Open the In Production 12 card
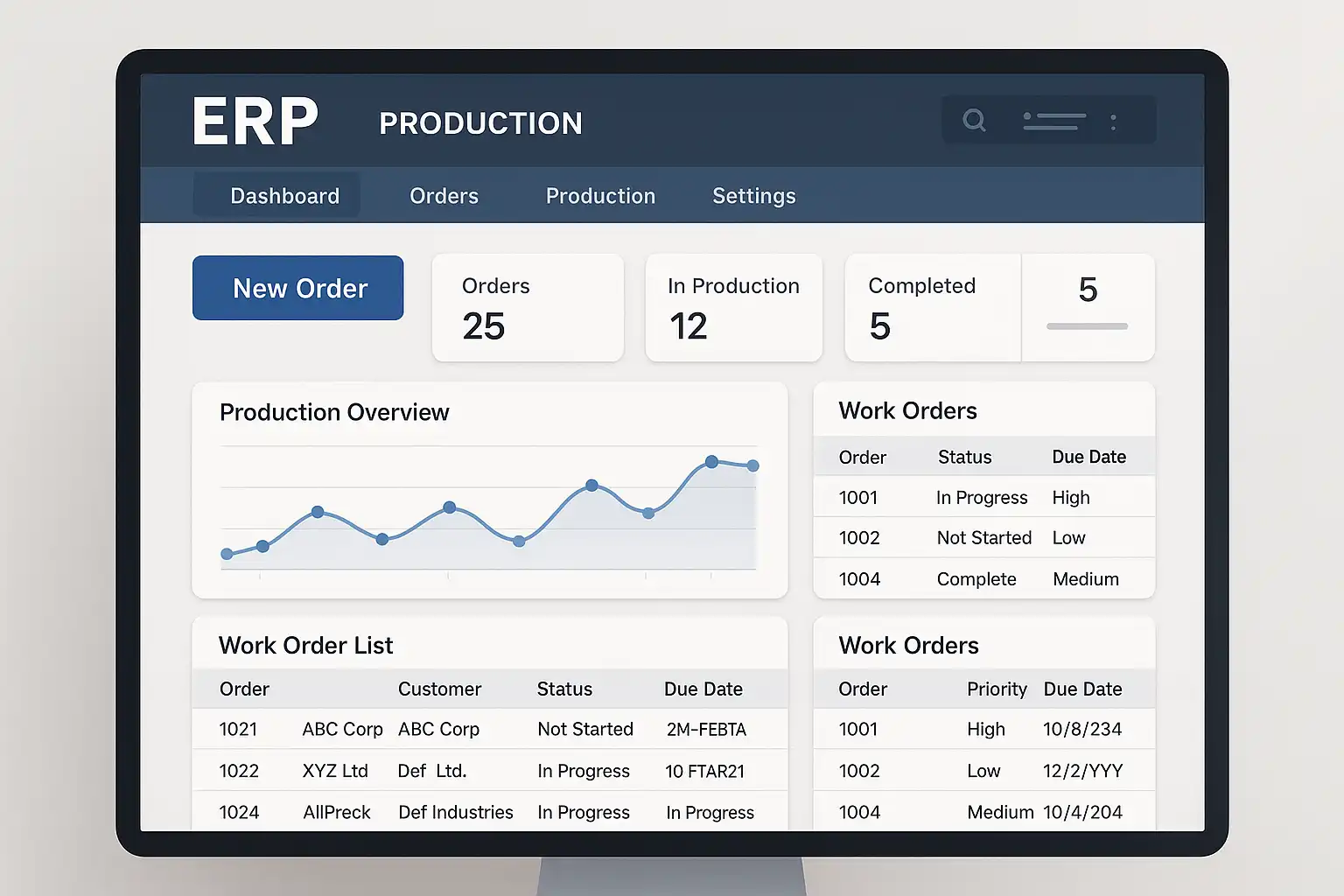The image size is (1344, 896). 733,308
